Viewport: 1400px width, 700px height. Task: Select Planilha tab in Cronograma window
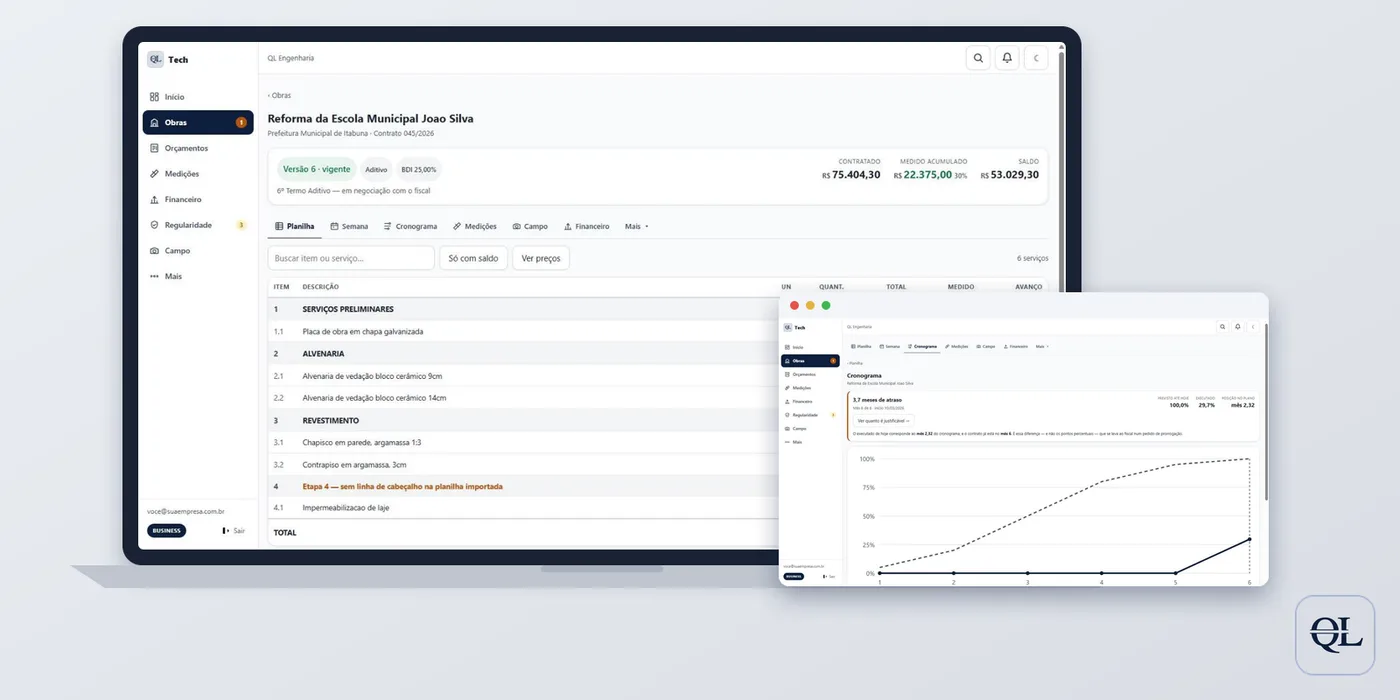pyautogui.click(x=861, y=346)
